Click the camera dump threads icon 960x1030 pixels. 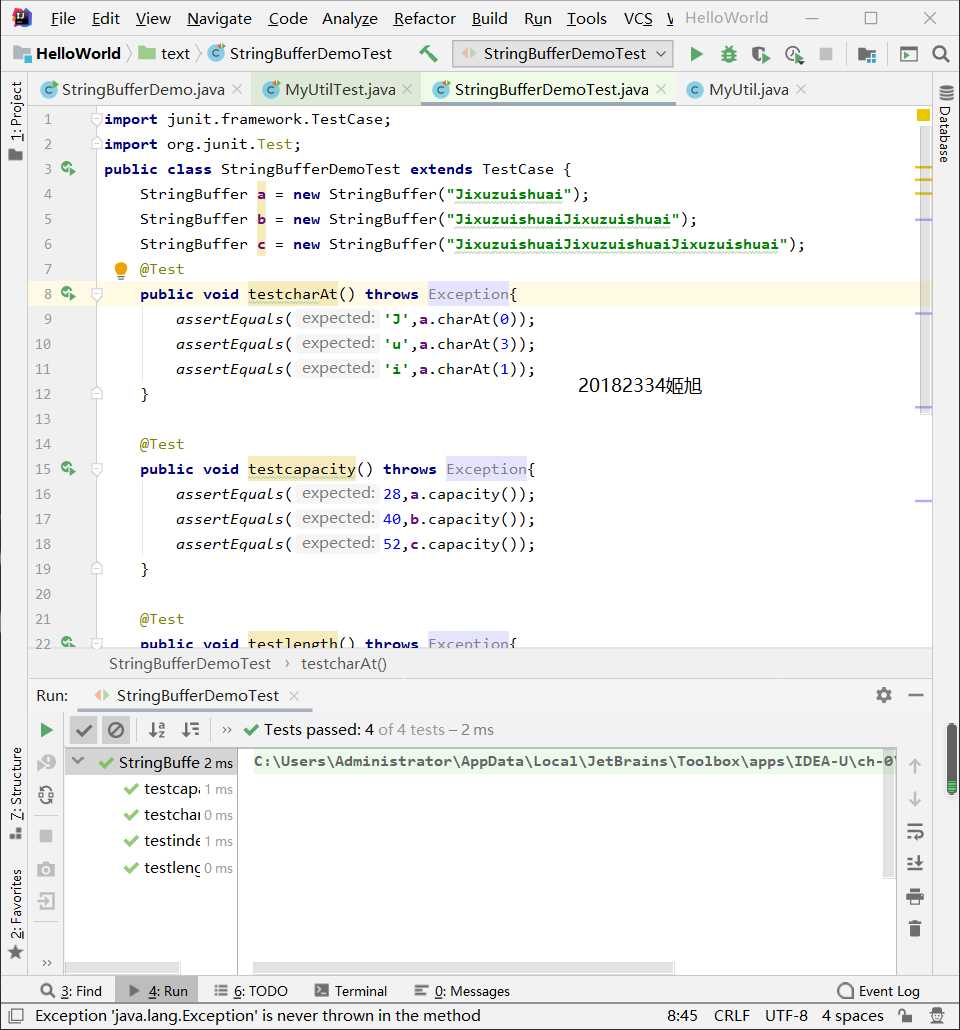(x=46, y=869)
